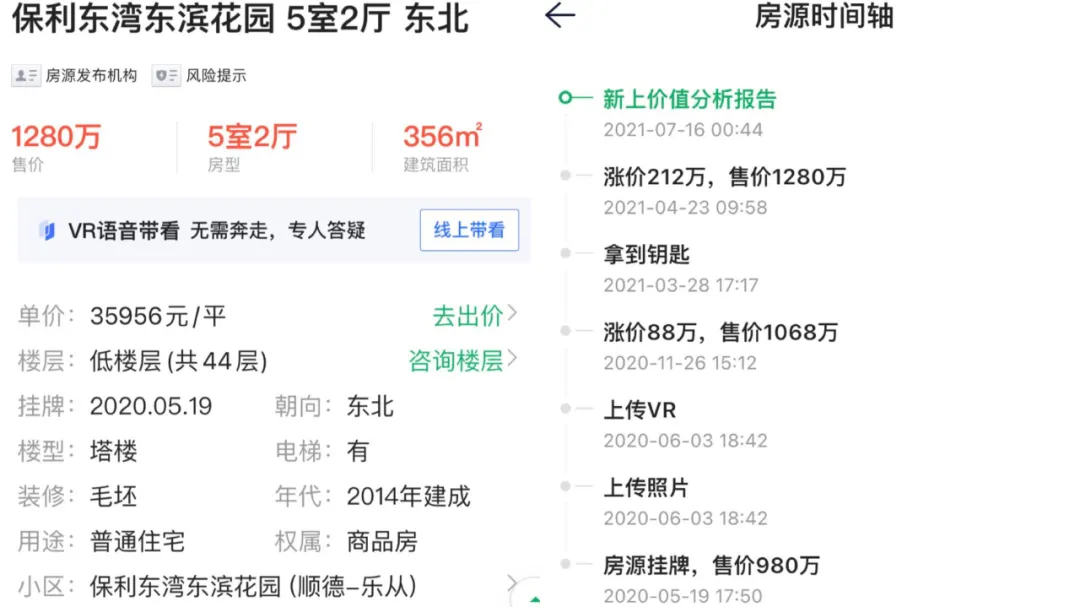Select timeline marker for 上传照片

[565, 486]
